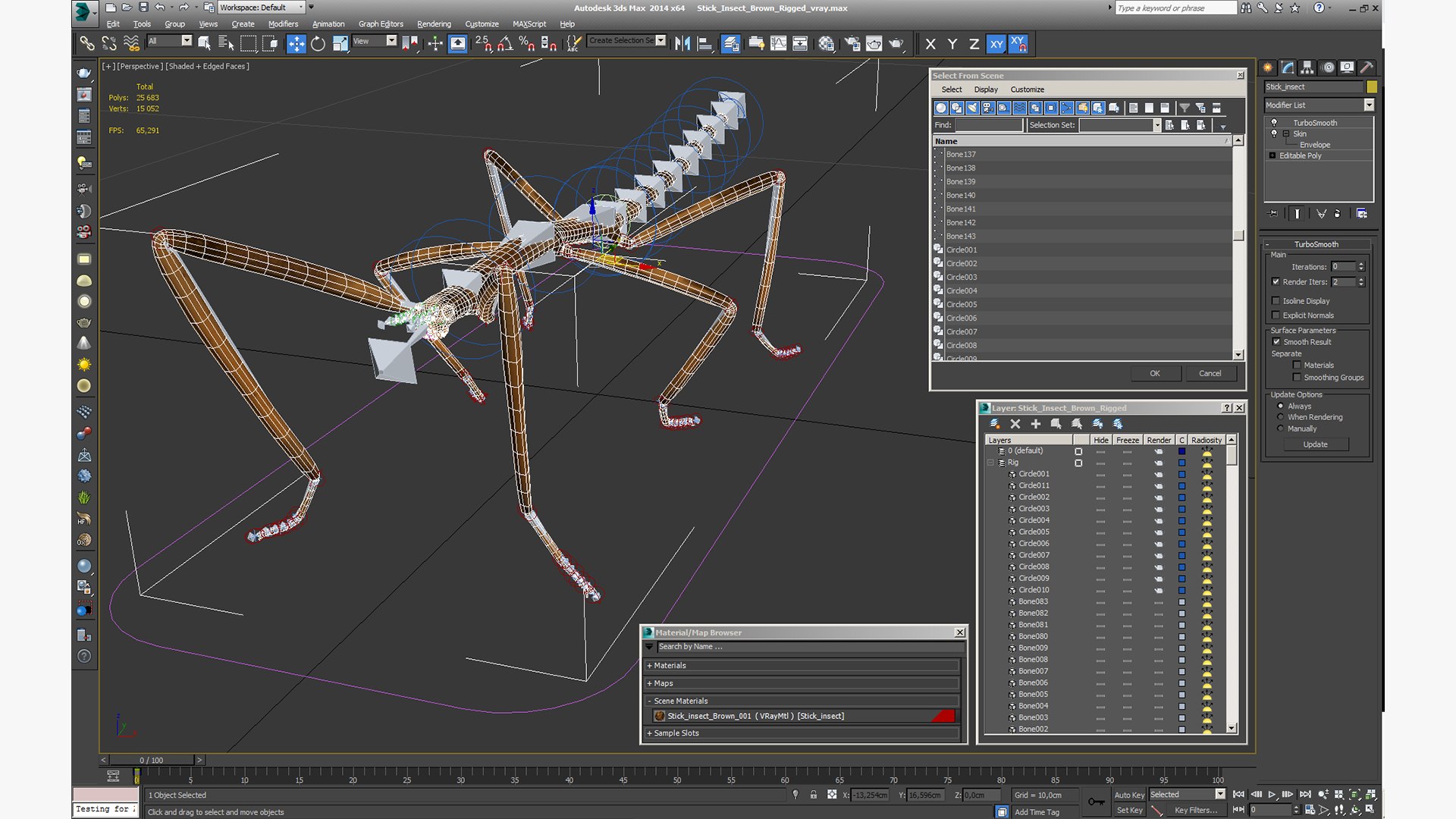The width and height of the screenshot is (1456, 819).
Task: Click the Play Animation button
Action: pyautogui.click(x=1272, y=795)
